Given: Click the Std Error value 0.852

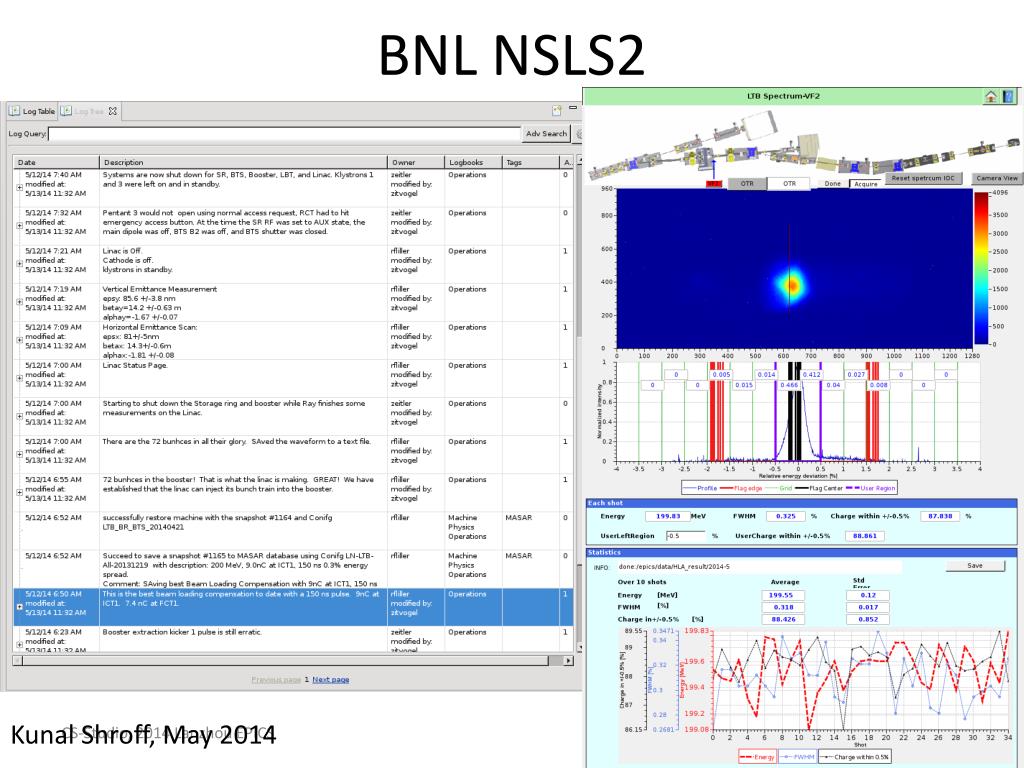Looking at the screenshot, I should click(x=867, y=620).
